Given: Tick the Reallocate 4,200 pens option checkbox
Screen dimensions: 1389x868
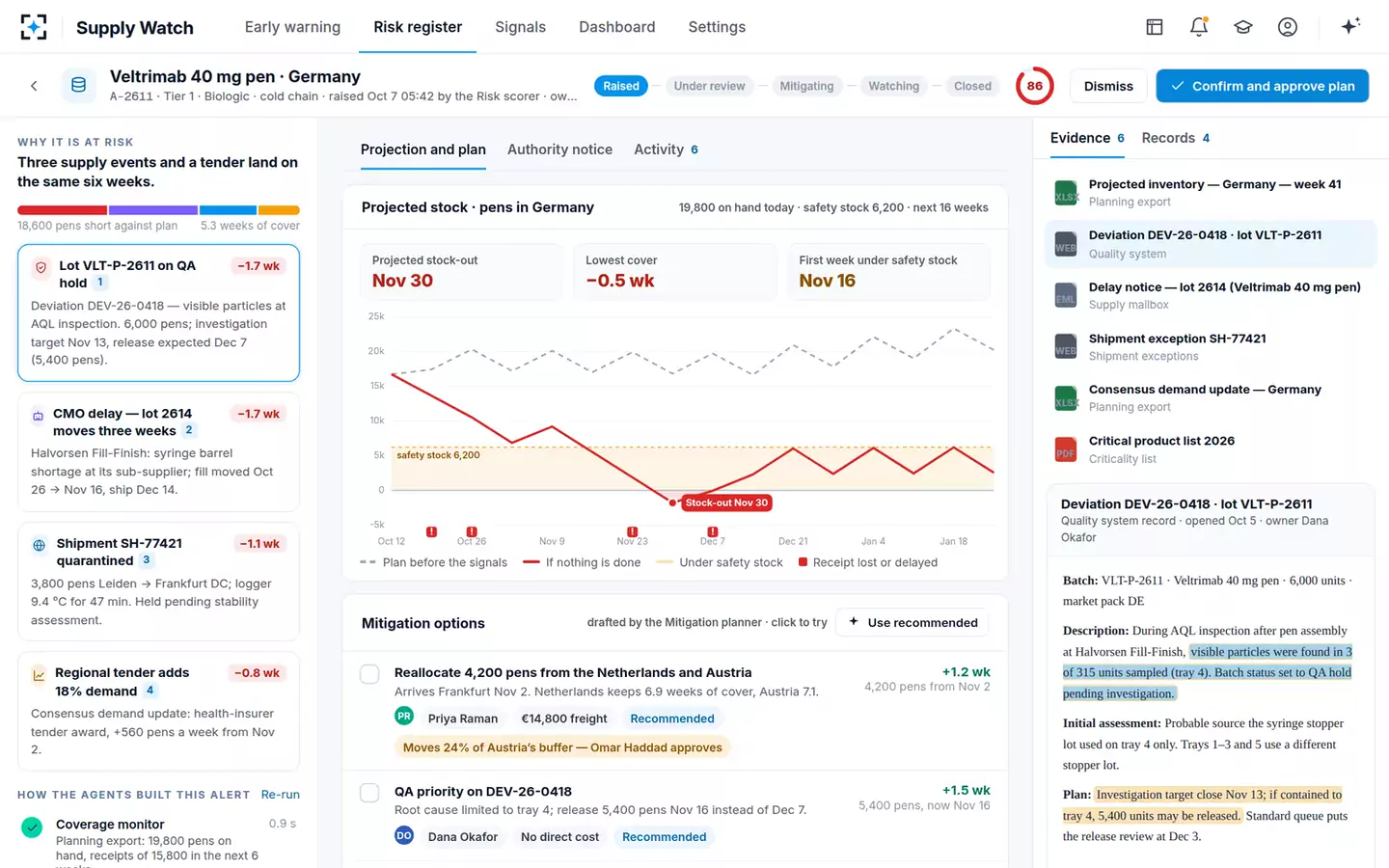Looking at the screenshot, I should point(369,674).
